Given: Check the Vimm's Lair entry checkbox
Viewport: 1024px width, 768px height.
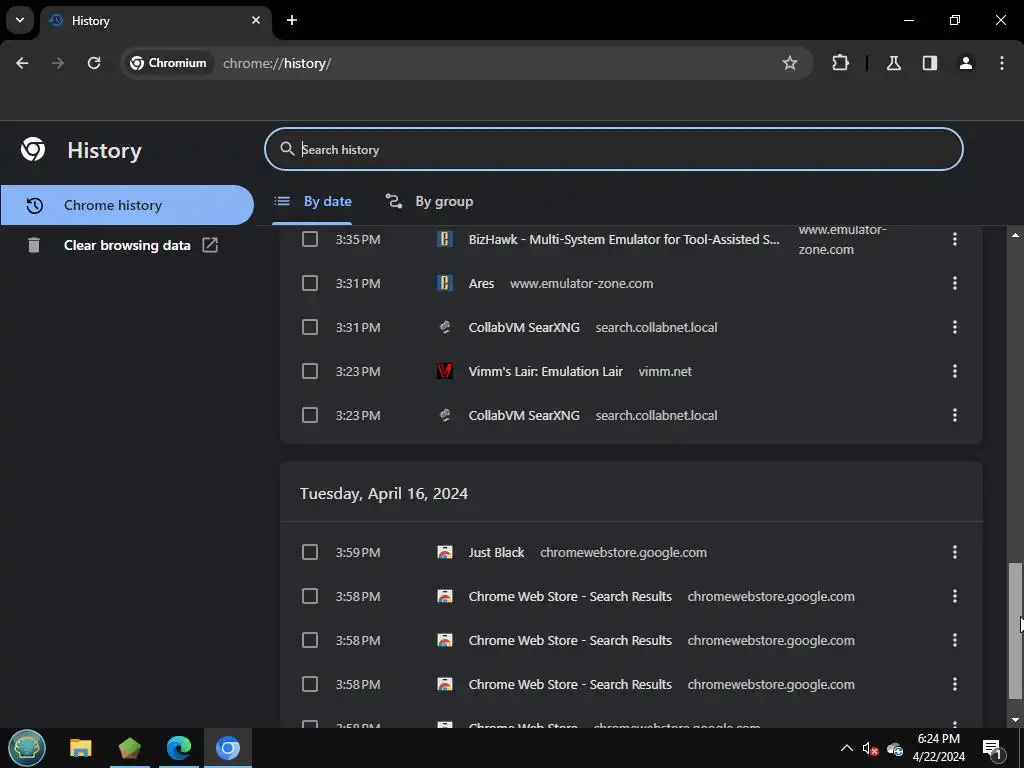Looking at the screenshot, I should coord(310,371).
